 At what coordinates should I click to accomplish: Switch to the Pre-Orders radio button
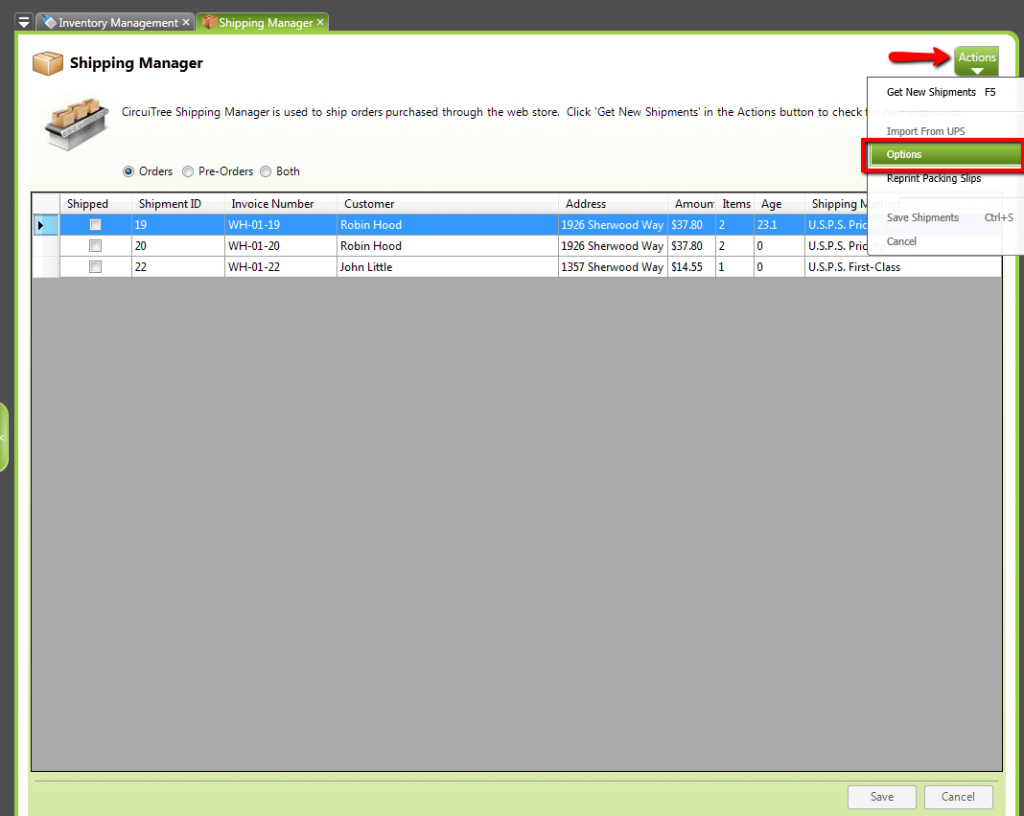point(187,171)
